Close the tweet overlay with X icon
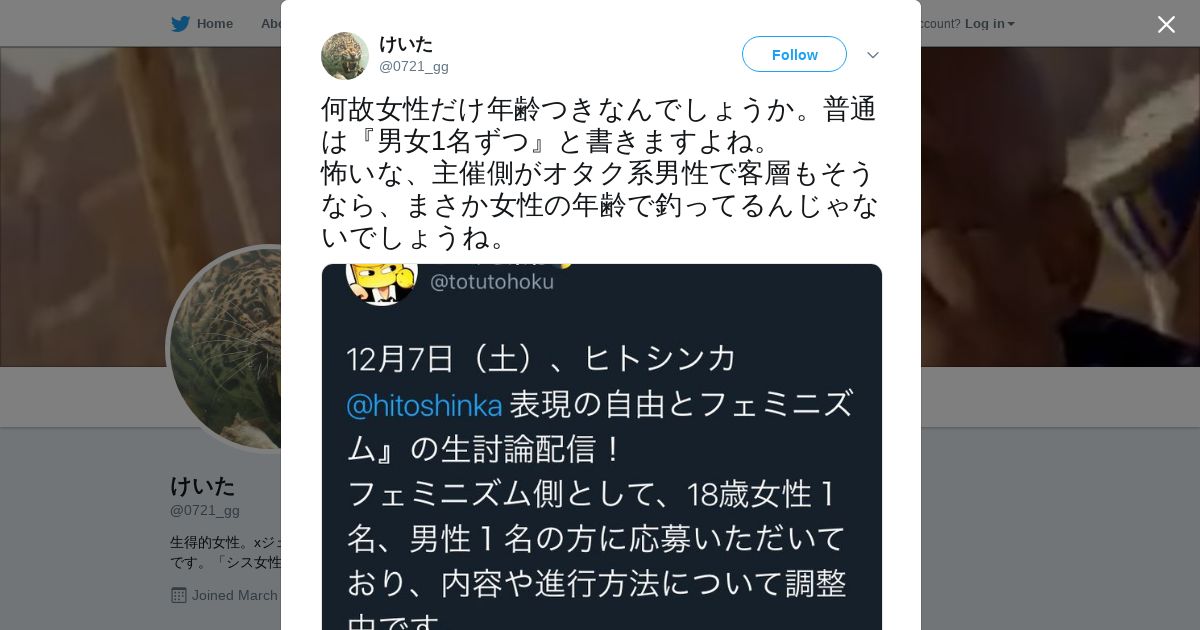This screenshot has width=1200, height=630. (x=1166, y=24)
